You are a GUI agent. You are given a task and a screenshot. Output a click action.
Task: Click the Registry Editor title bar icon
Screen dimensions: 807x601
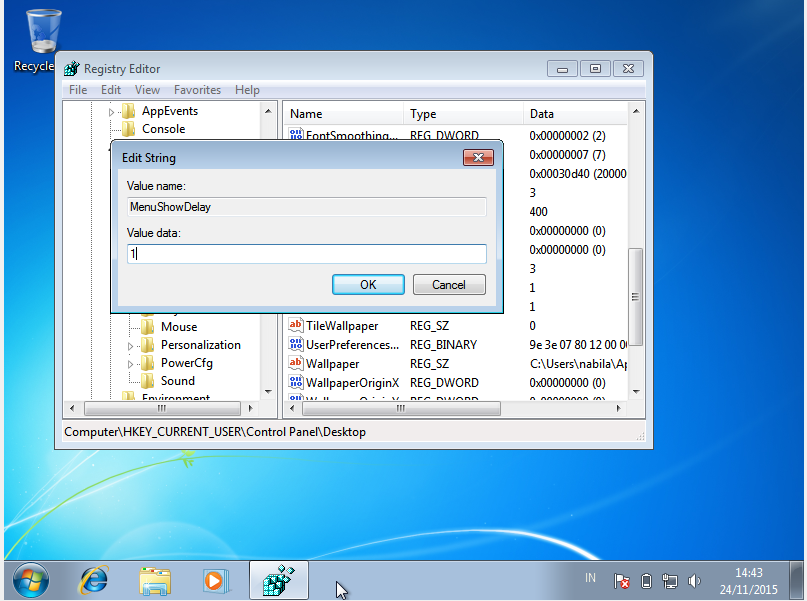tap(72, 68)
